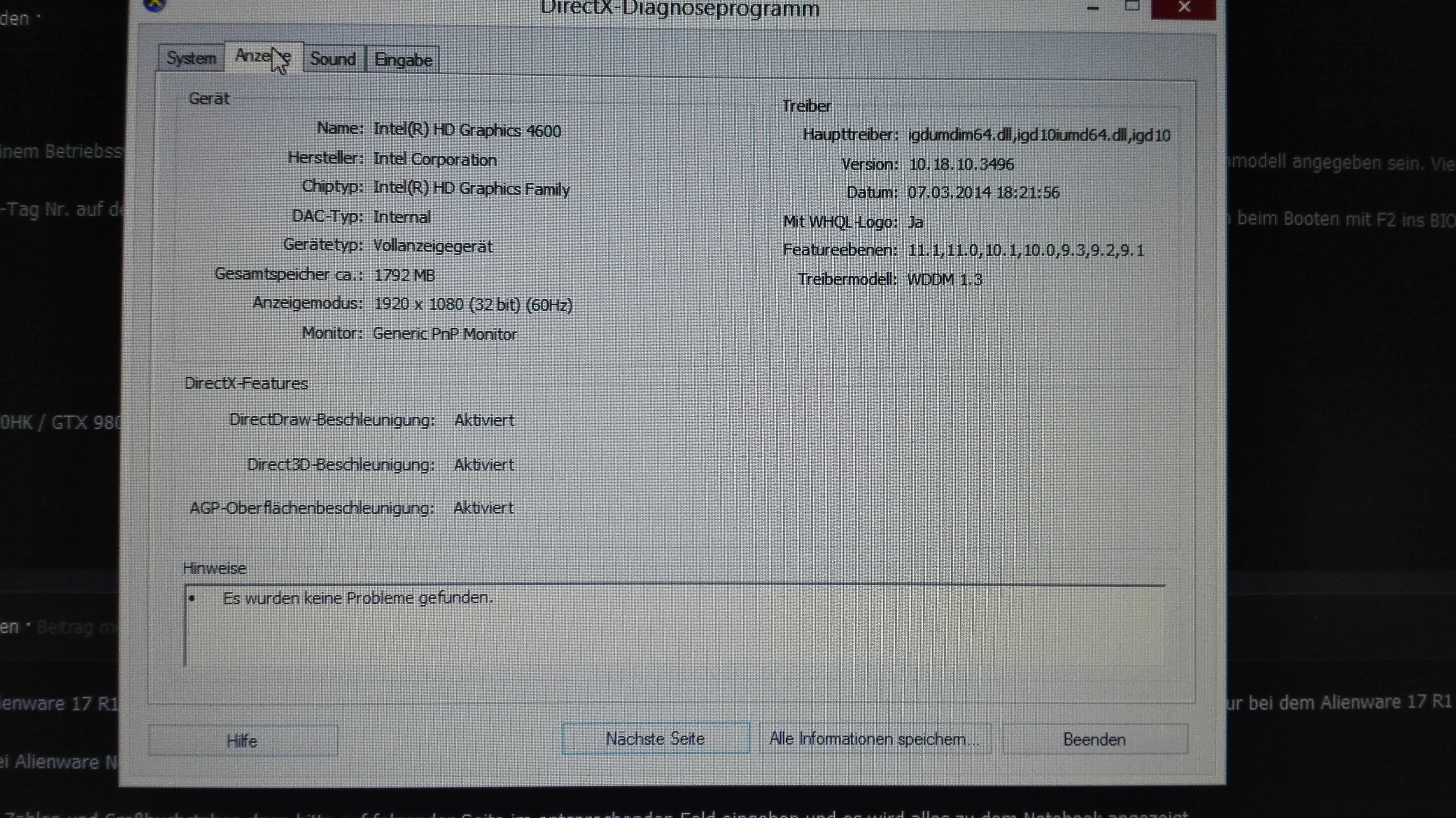Click the DirectX-Diagnoseprogramm title text
This screenshot has width=1456, height=818.
tap(680, 8)
